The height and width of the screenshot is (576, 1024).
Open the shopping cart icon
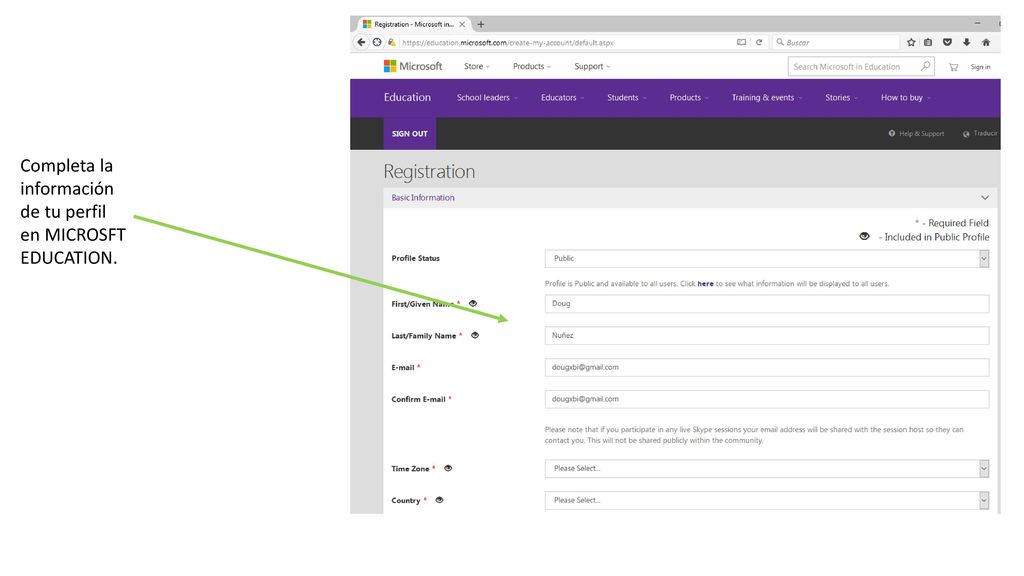953,67
